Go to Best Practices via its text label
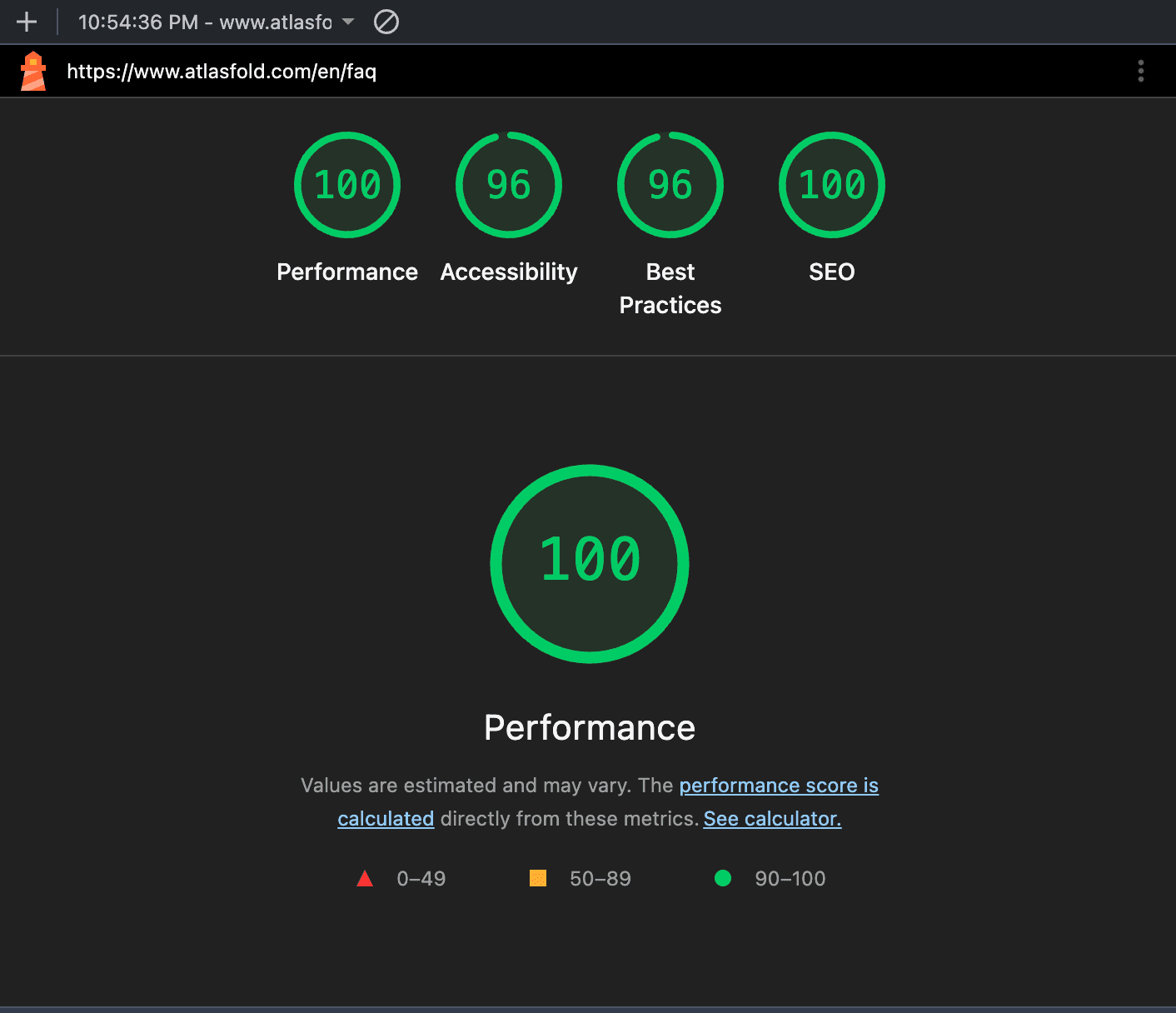 (670, 288)
